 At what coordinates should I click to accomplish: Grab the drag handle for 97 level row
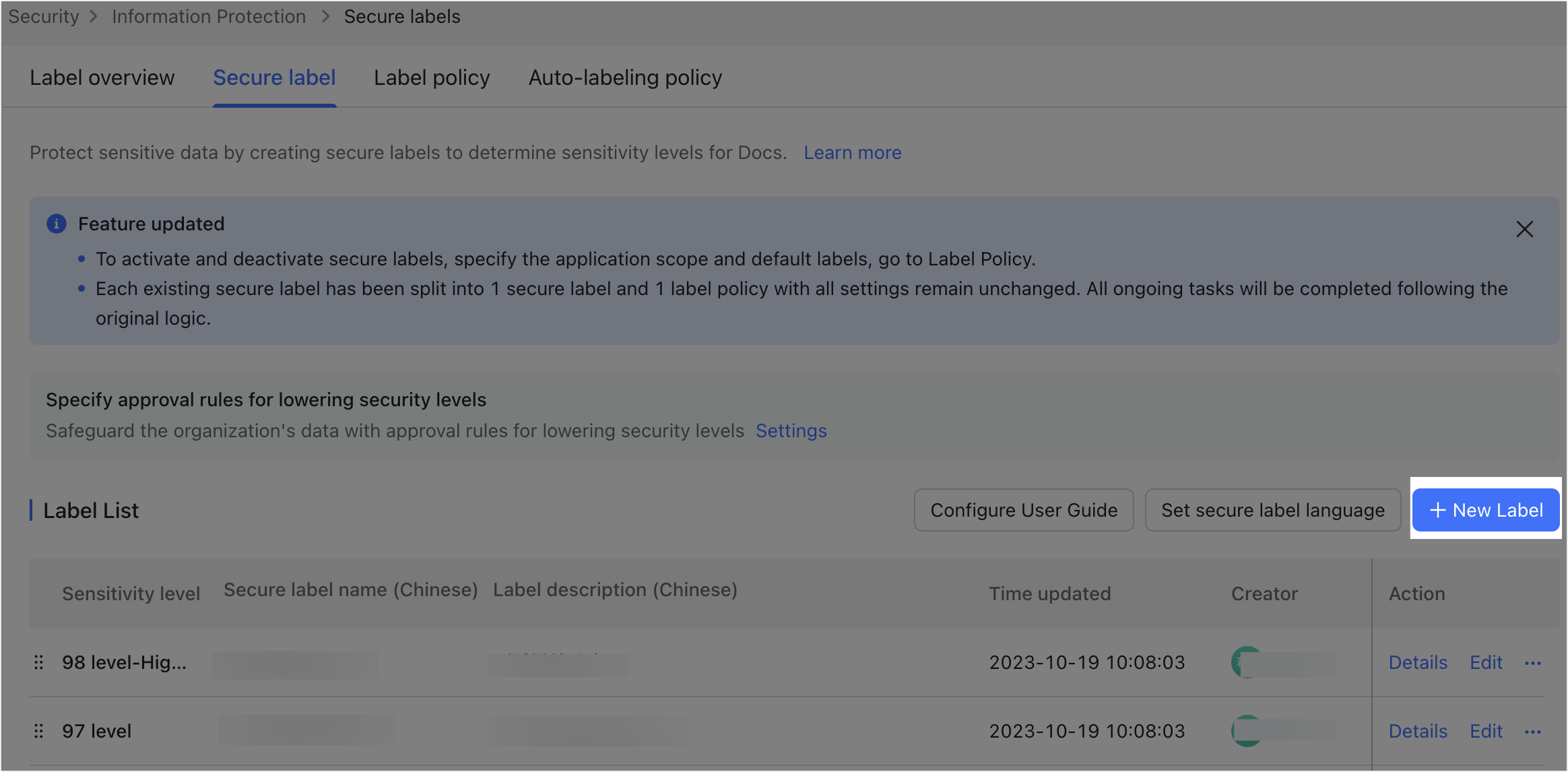[x=38, y=731]
